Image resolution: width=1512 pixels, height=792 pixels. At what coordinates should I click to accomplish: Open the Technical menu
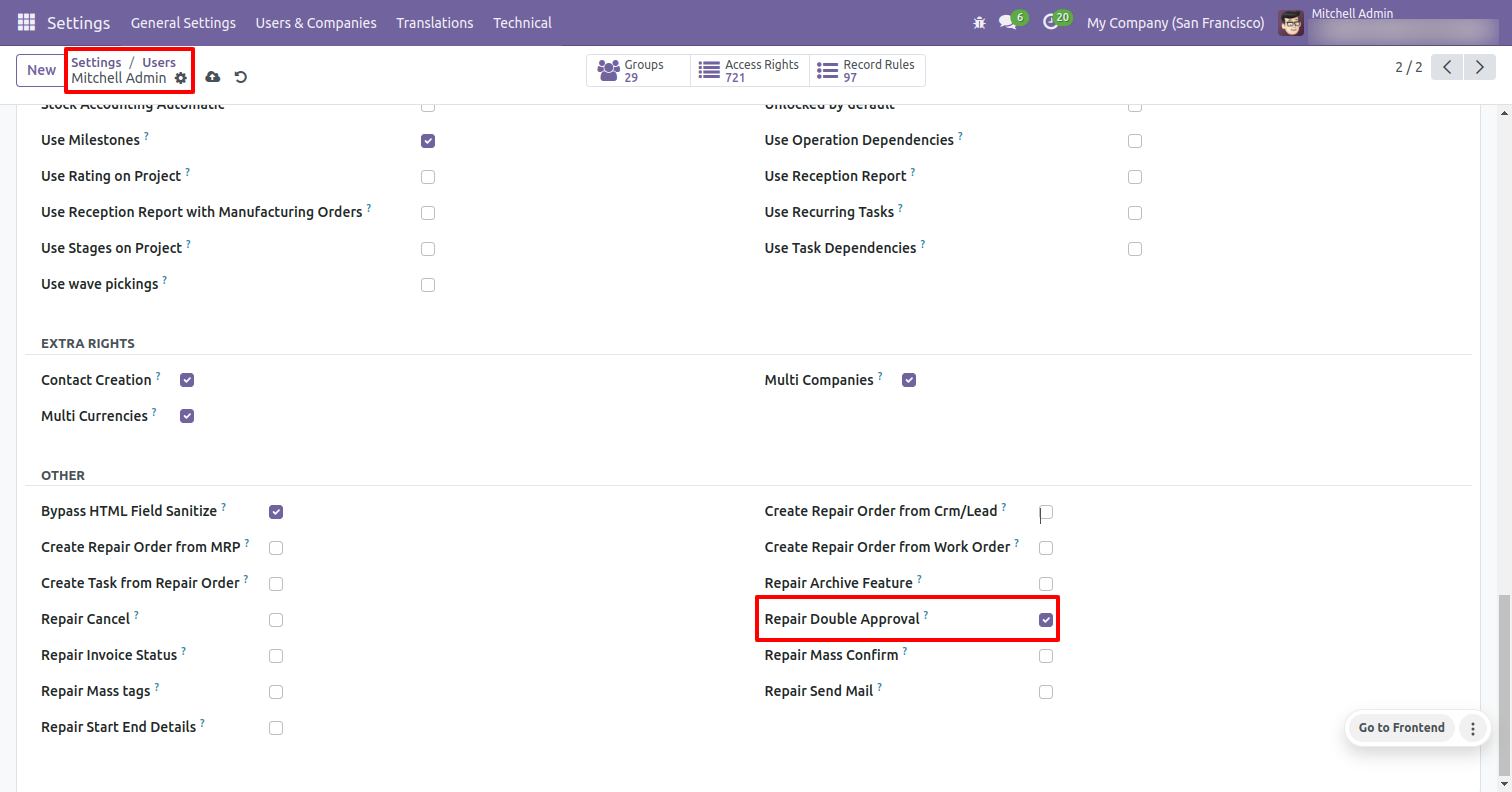[522, 23]
